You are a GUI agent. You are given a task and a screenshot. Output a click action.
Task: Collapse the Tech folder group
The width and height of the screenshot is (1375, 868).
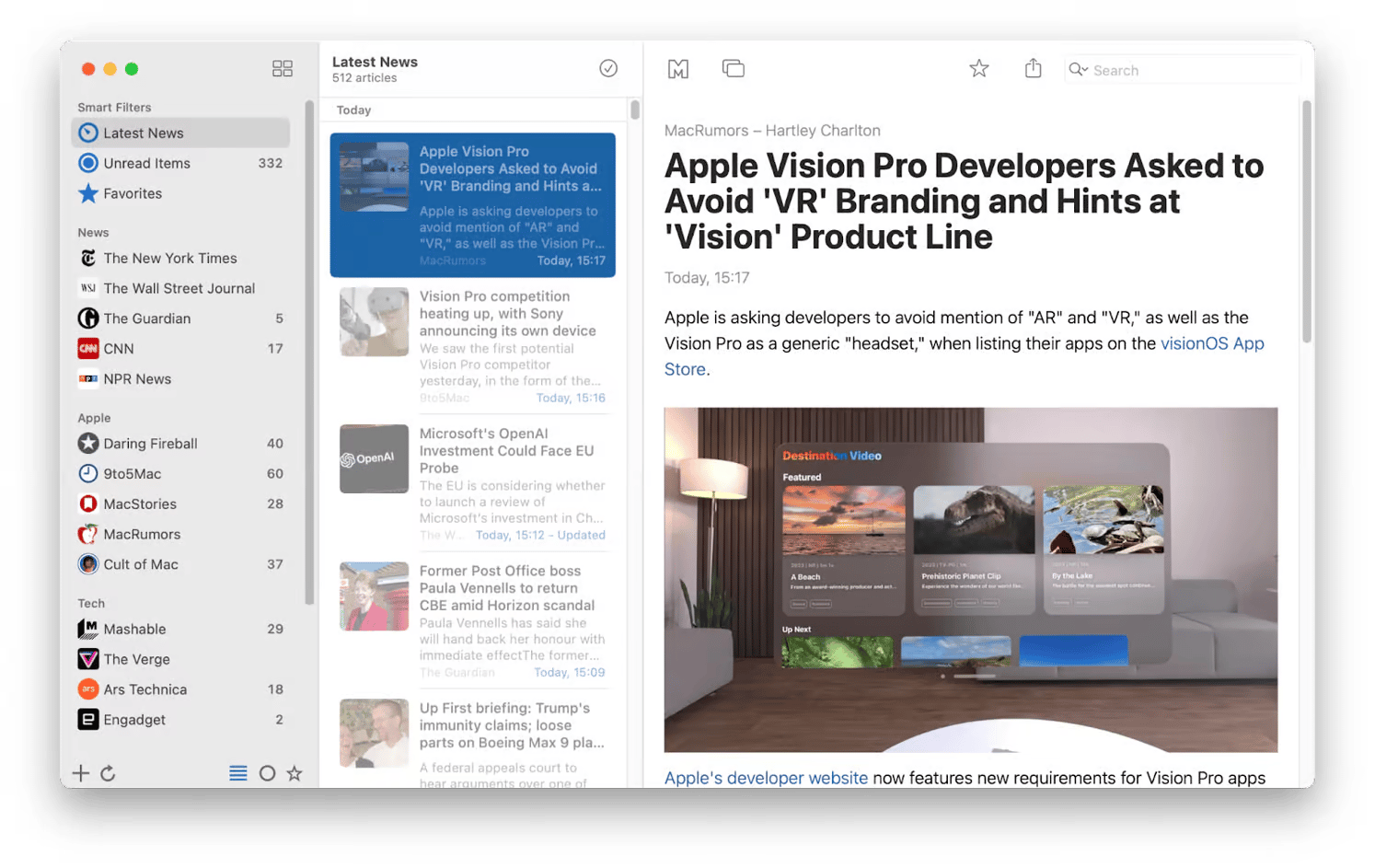(91, 604)
